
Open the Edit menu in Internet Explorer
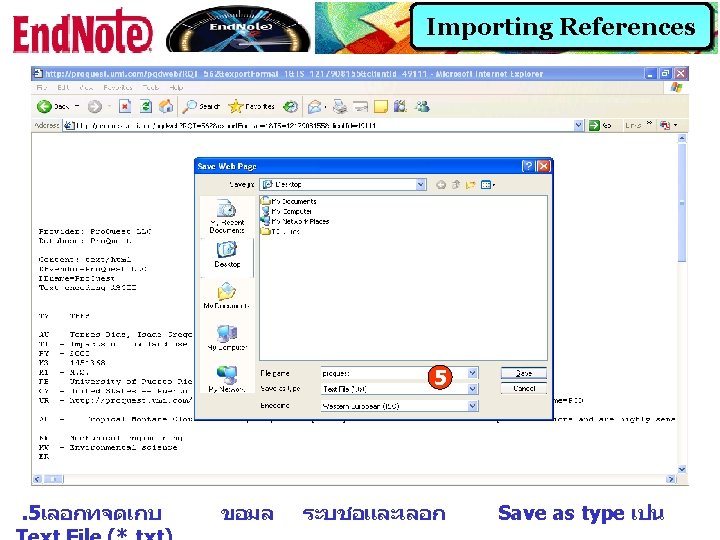63,87
